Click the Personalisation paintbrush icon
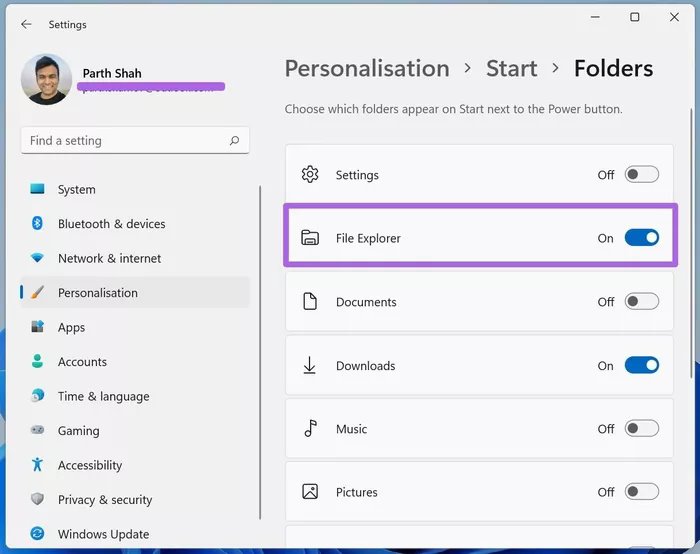This screenshot has width=700, height=554. (38, 292)
